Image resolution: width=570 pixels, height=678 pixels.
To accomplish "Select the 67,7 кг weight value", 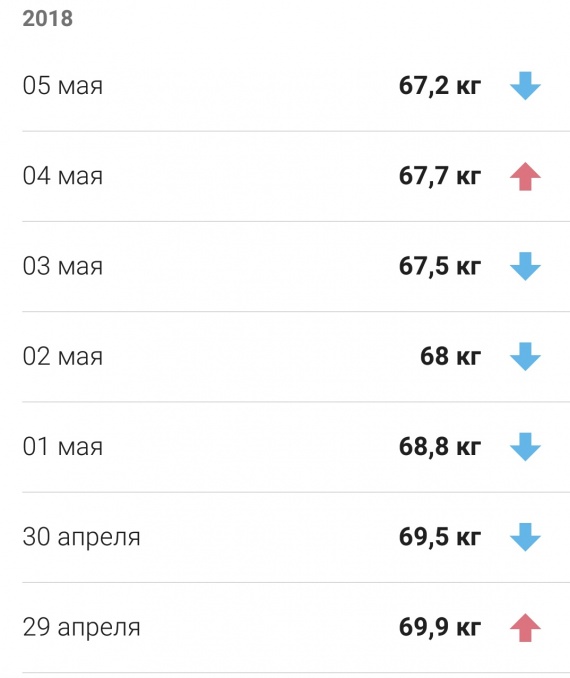I will tap(439, 176).
